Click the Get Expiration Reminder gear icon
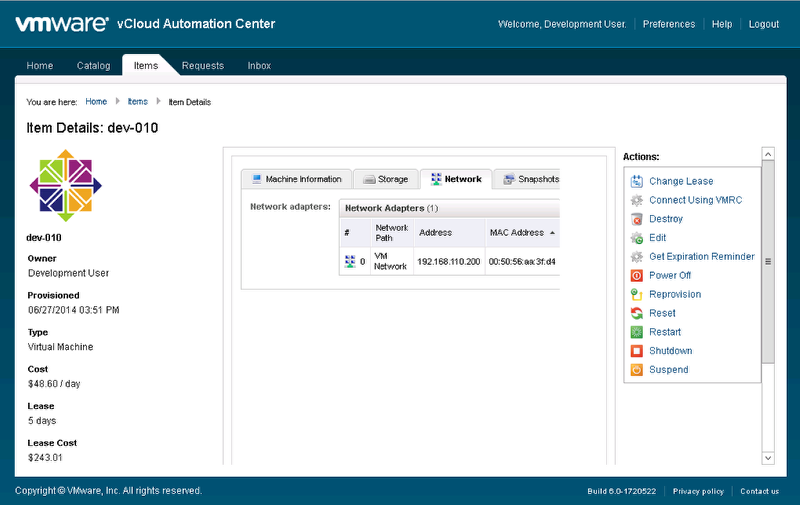800x505 pixels. (636, 257)
